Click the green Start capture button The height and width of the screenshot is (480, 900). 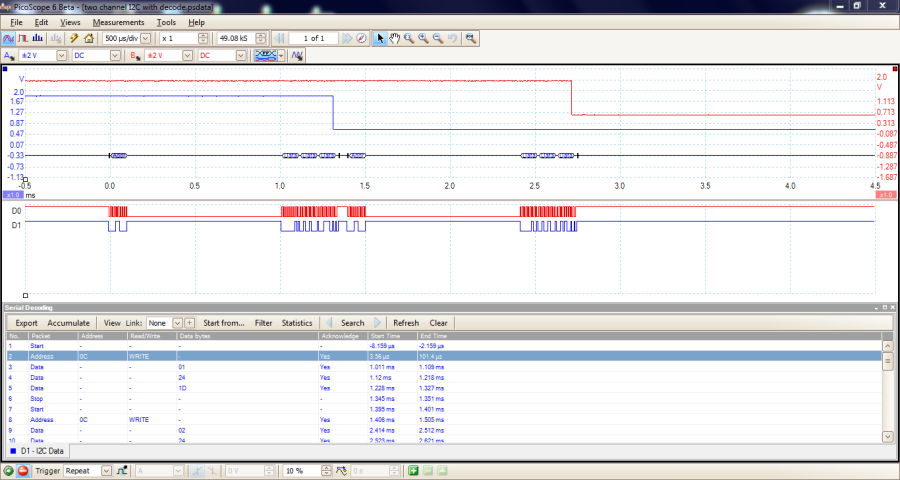(9, 470)
